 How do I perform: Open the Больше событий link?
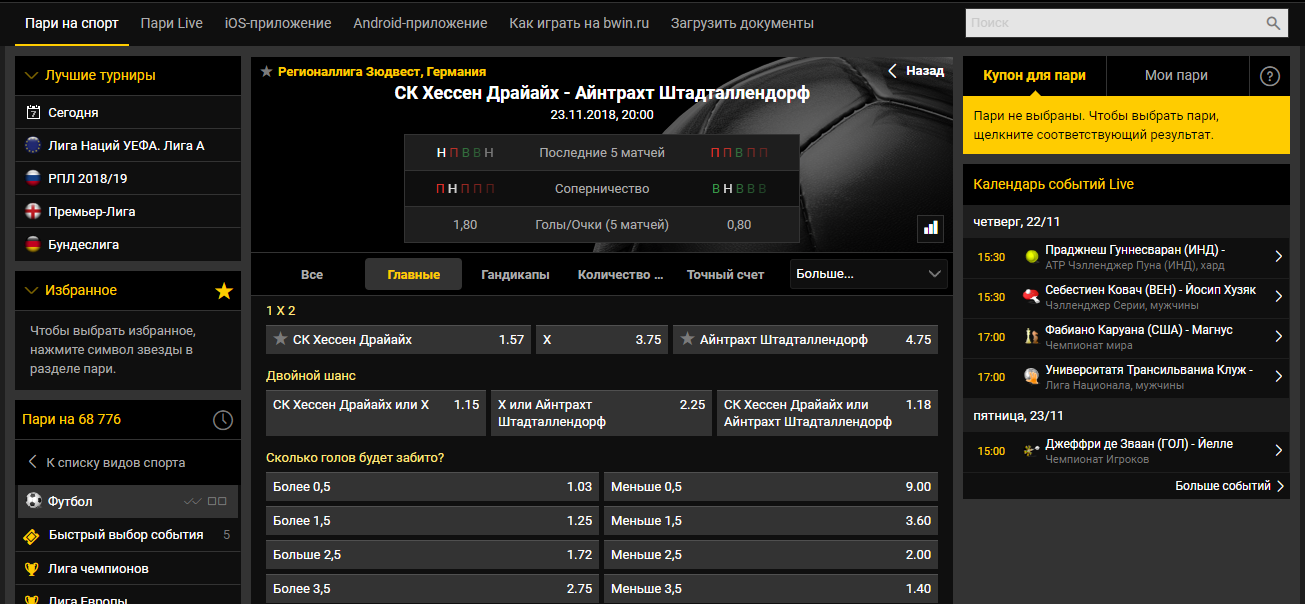point(1229,486)
